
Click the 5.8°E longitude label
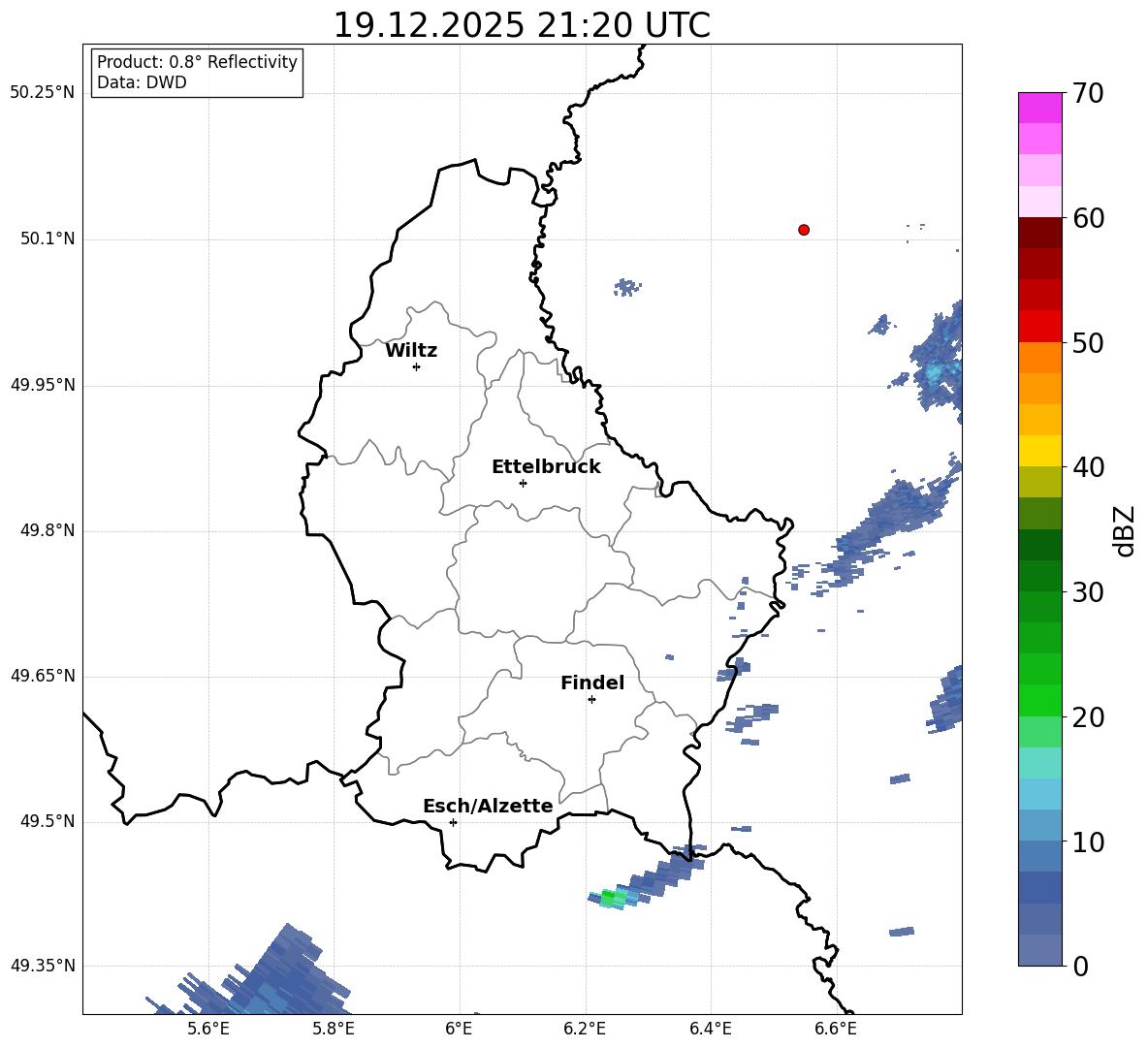334,1029
